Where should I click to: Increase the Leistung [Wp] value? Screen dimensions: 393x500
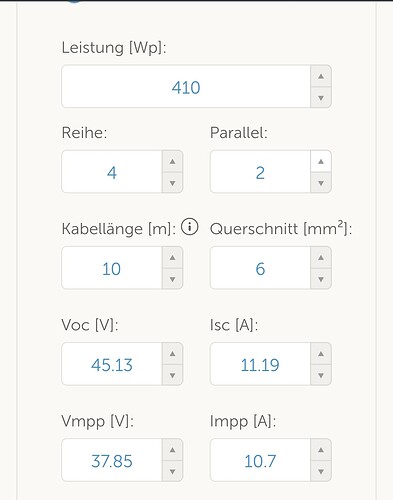click(x=321, y=76)
